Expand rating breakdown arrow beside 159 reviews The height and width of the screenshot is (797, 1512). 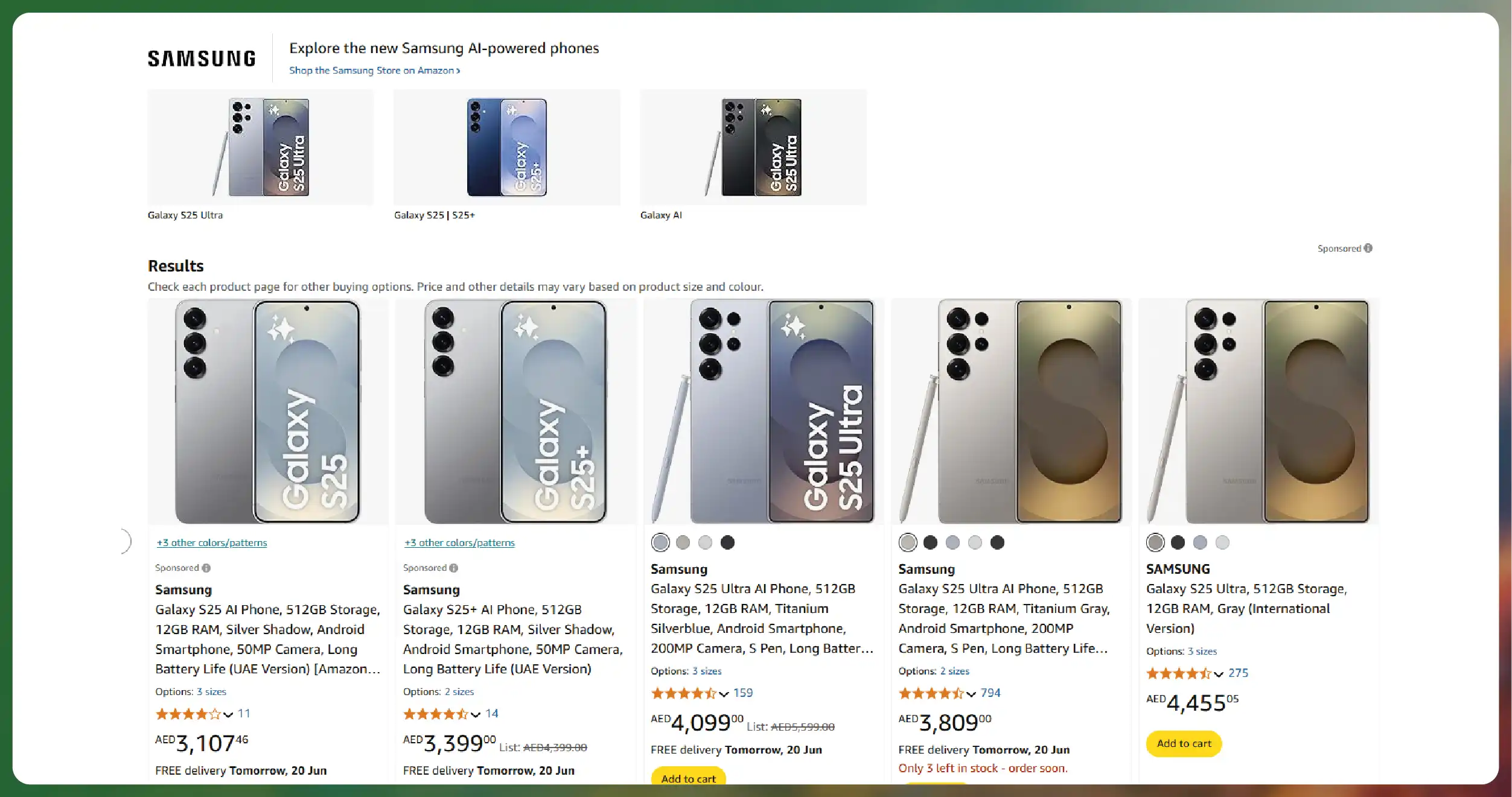click(x=724, y=694)
